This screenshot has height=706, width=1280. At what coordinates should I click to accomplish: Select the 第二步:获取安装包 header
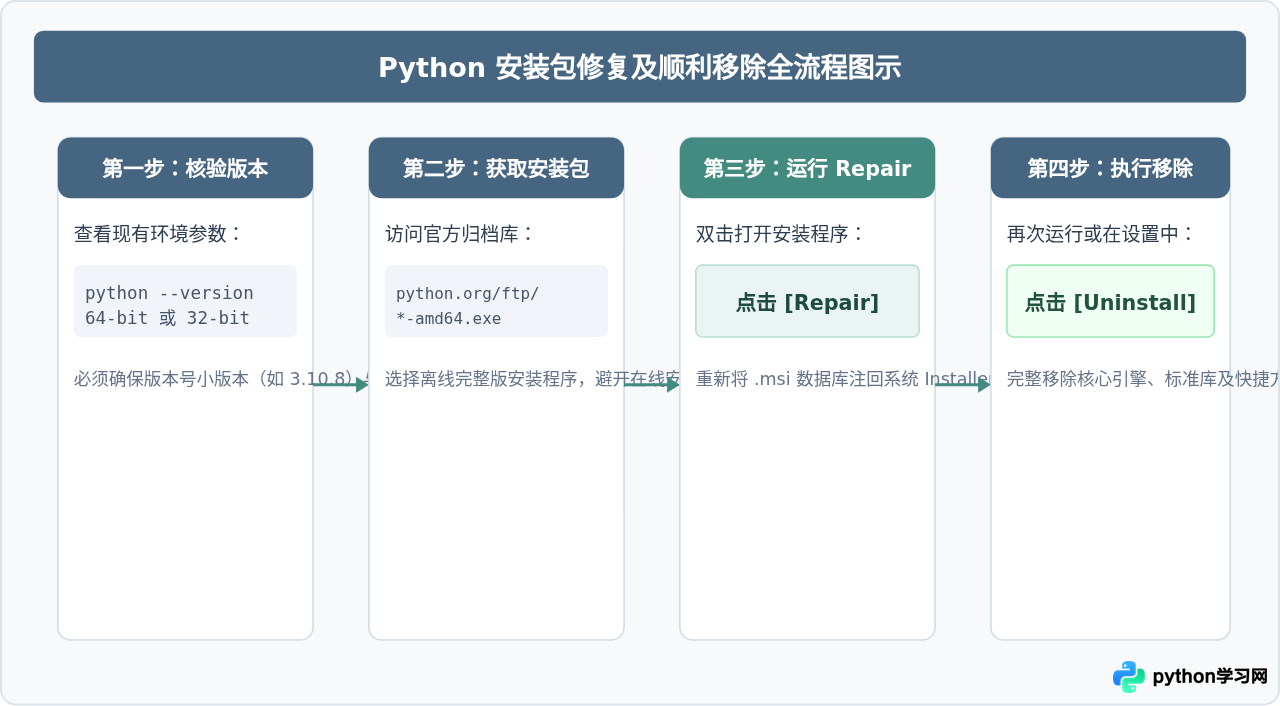(x=496, y=168)
